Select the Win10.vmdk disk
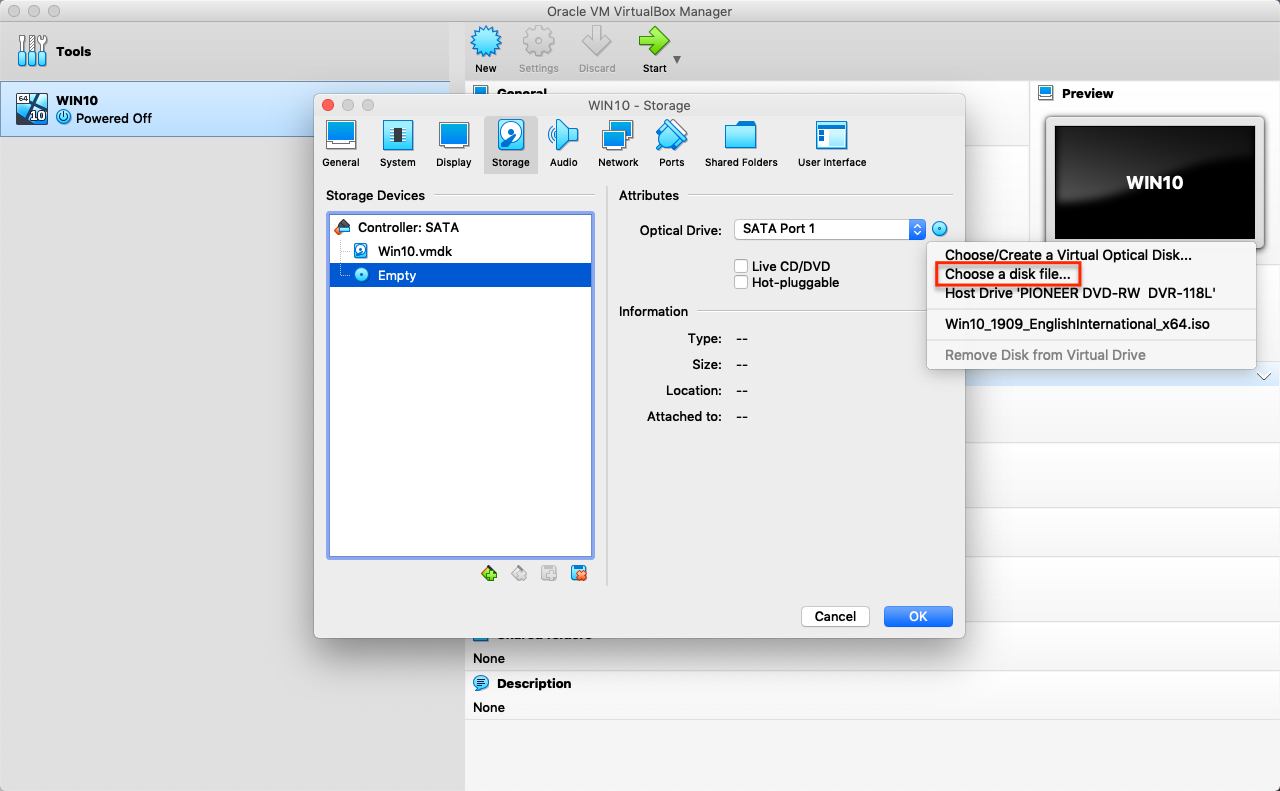The height and width of the screenshot is (791, 1280). pos(460,251)
